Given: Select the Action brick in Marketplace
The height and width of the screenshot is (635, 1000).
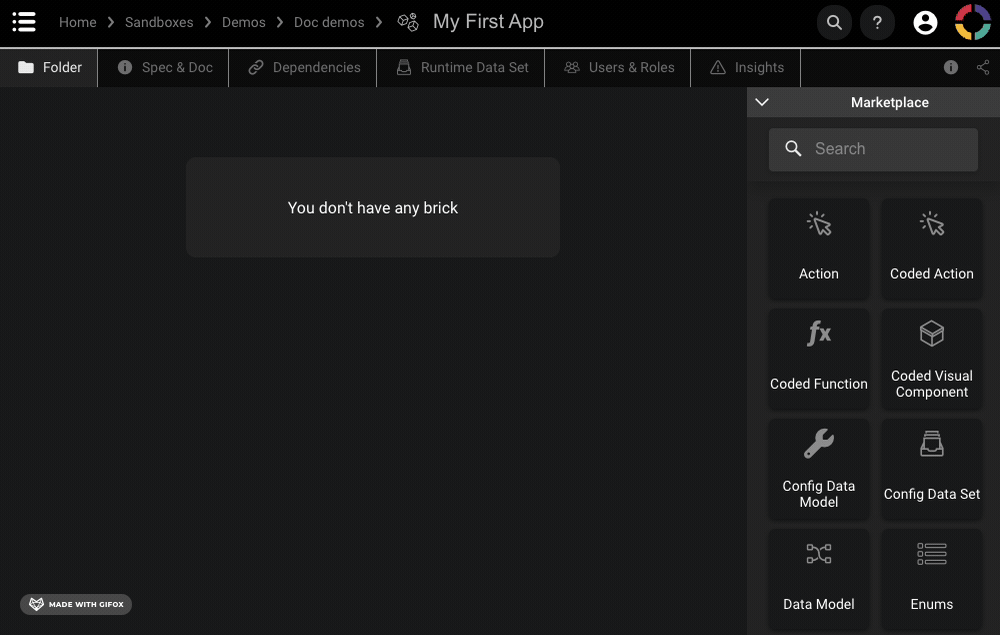Looking at the screenshot, I should 818,248.
